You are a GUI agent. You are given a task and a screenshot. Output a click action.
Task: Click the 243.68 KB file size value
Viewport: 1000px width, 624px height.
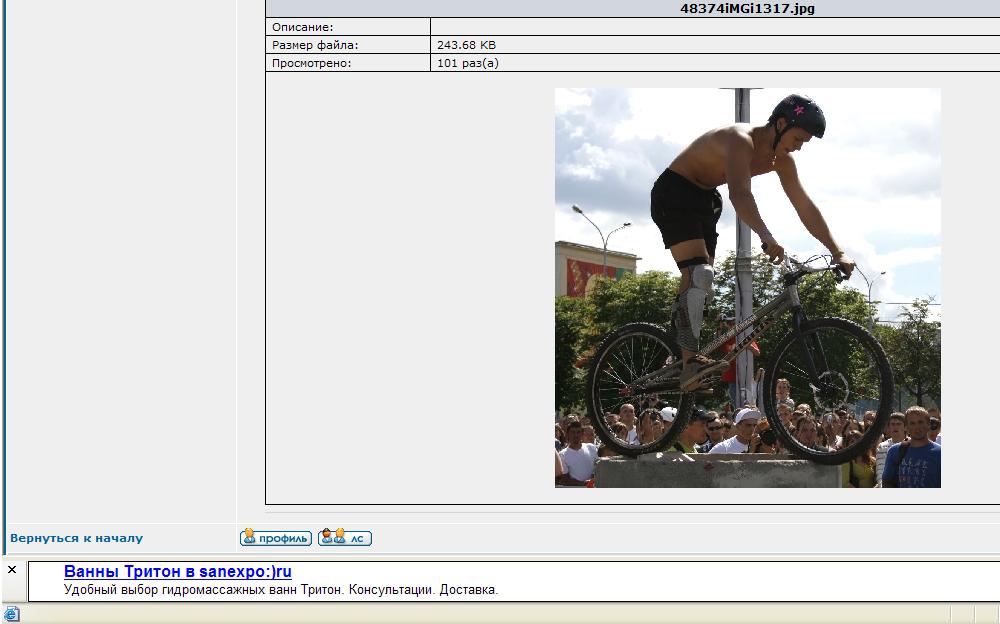pyautogui.click(x=466, y=45)
